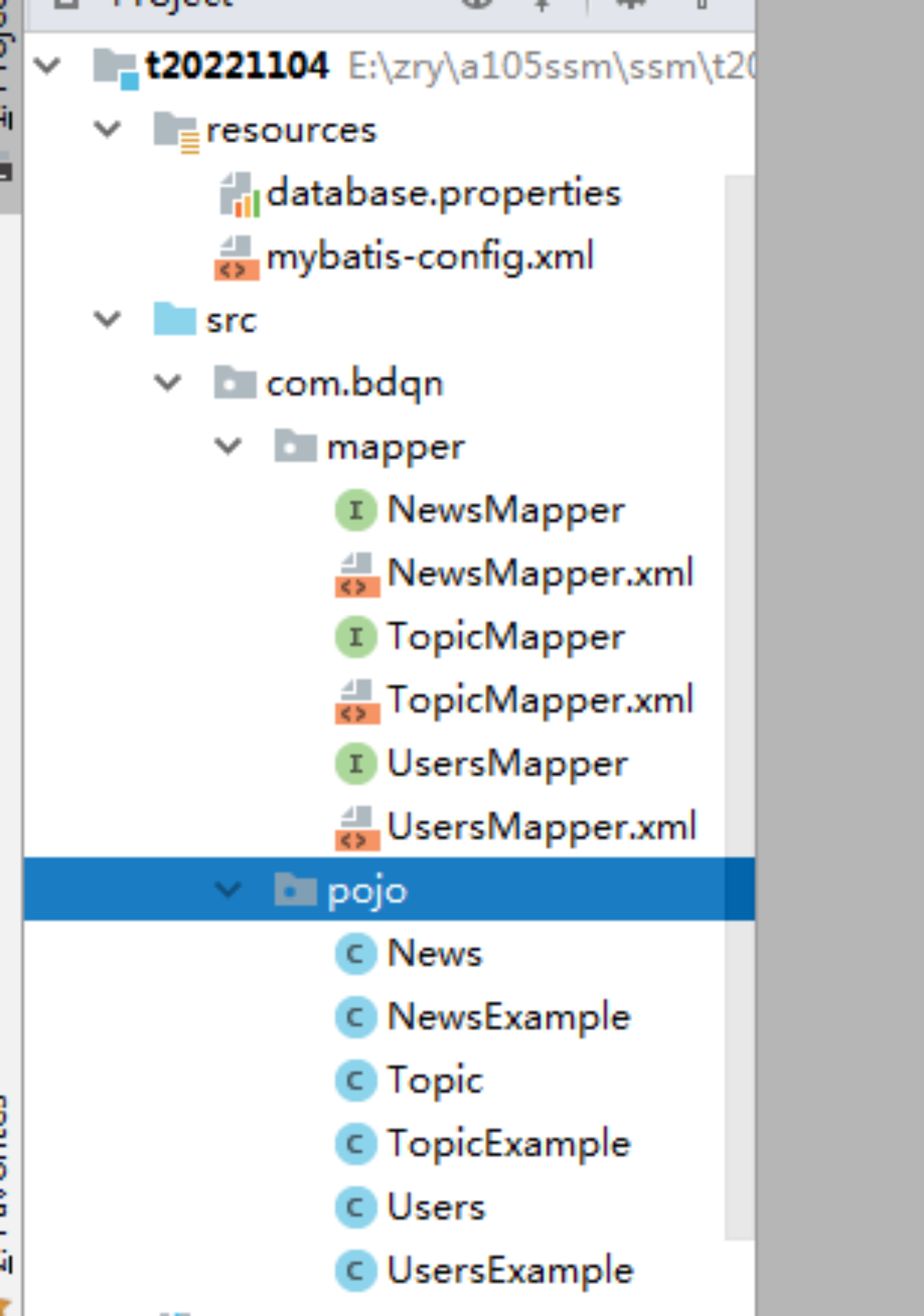Viewport: 924px width, 1316px height.
Task: Collapse the t20221104 project root node
Action: 47,65
